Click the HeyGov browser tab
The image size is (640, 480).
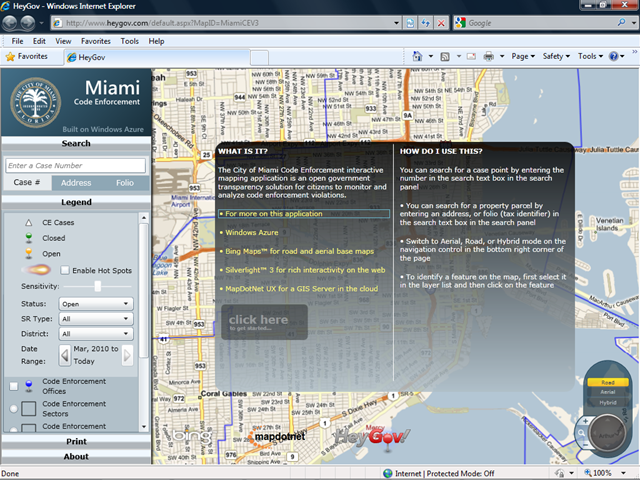click(157, 57)
